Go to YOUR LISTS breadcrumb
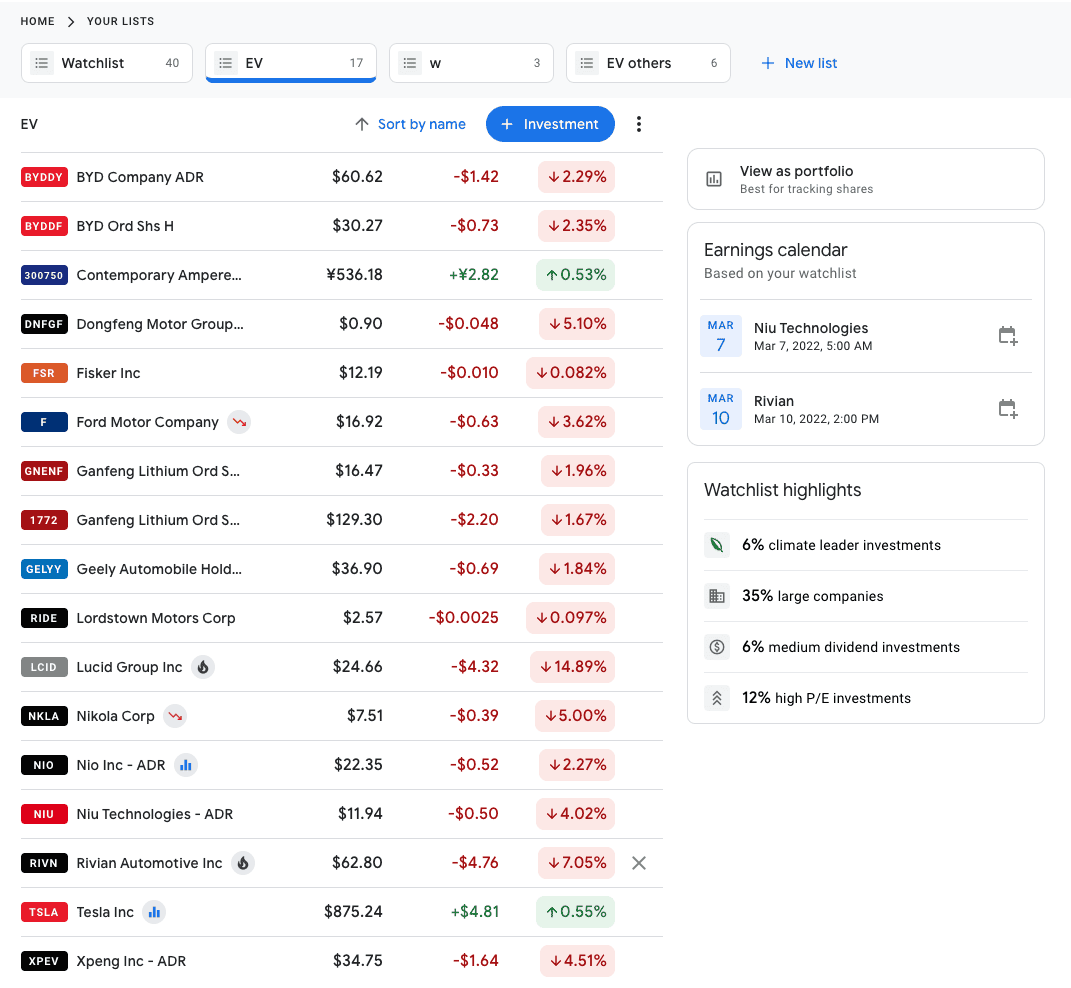 (x=120, y=21)
